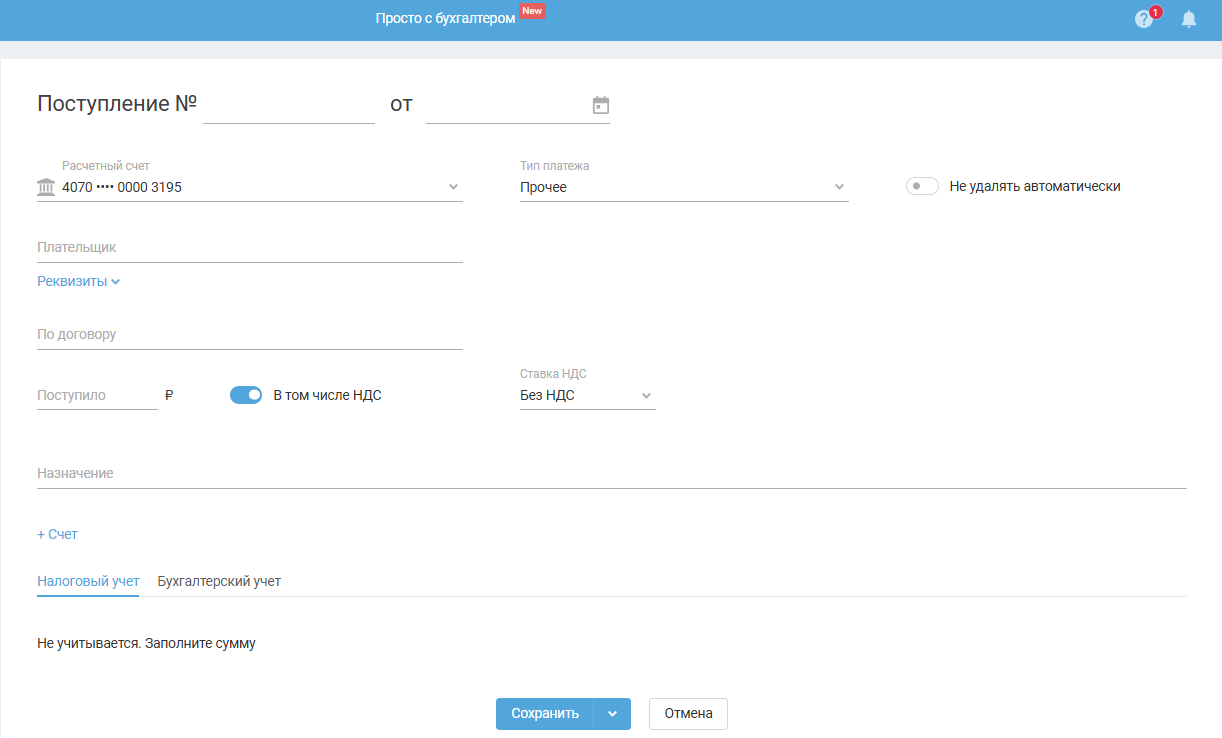The height and width of the screenshot is (738, 1222).
Task: Click the 'Не удалять автоматически' label text
Action: click(1035, 186)
